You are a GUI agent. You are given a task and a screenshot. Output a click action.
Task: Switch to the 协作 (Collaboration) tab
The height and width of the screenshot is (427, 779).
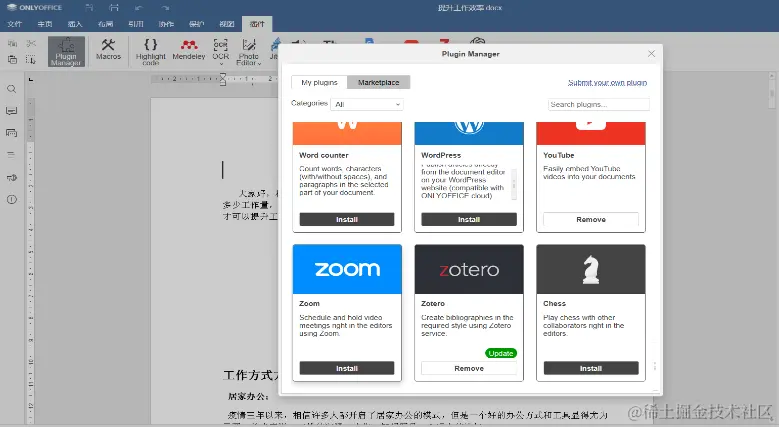[x=166, y=24]
